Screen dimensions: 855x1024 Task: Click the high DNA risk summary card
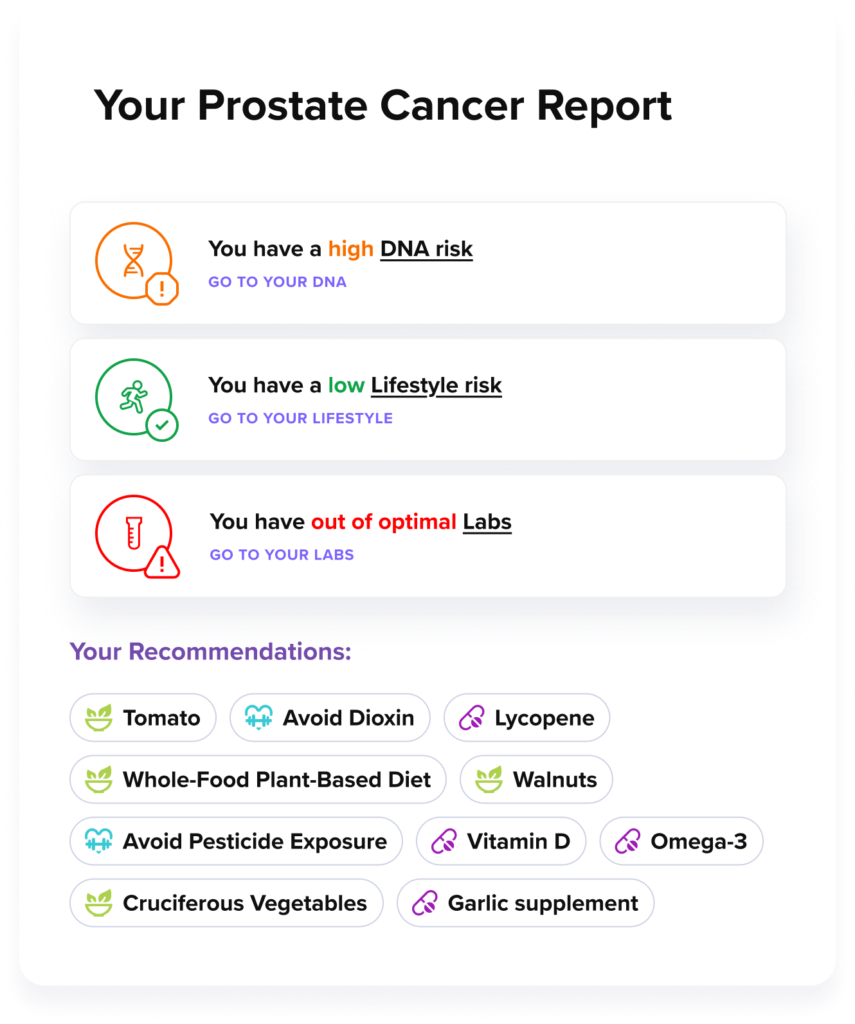point(427,262)
